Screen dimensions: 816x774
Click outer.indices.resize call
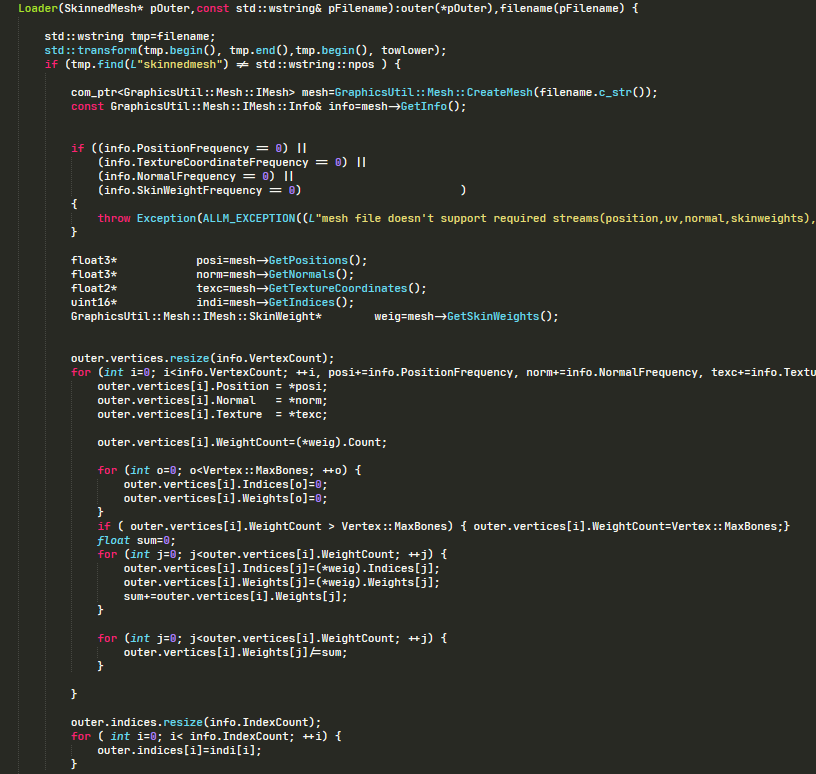[x=196, y=723]
